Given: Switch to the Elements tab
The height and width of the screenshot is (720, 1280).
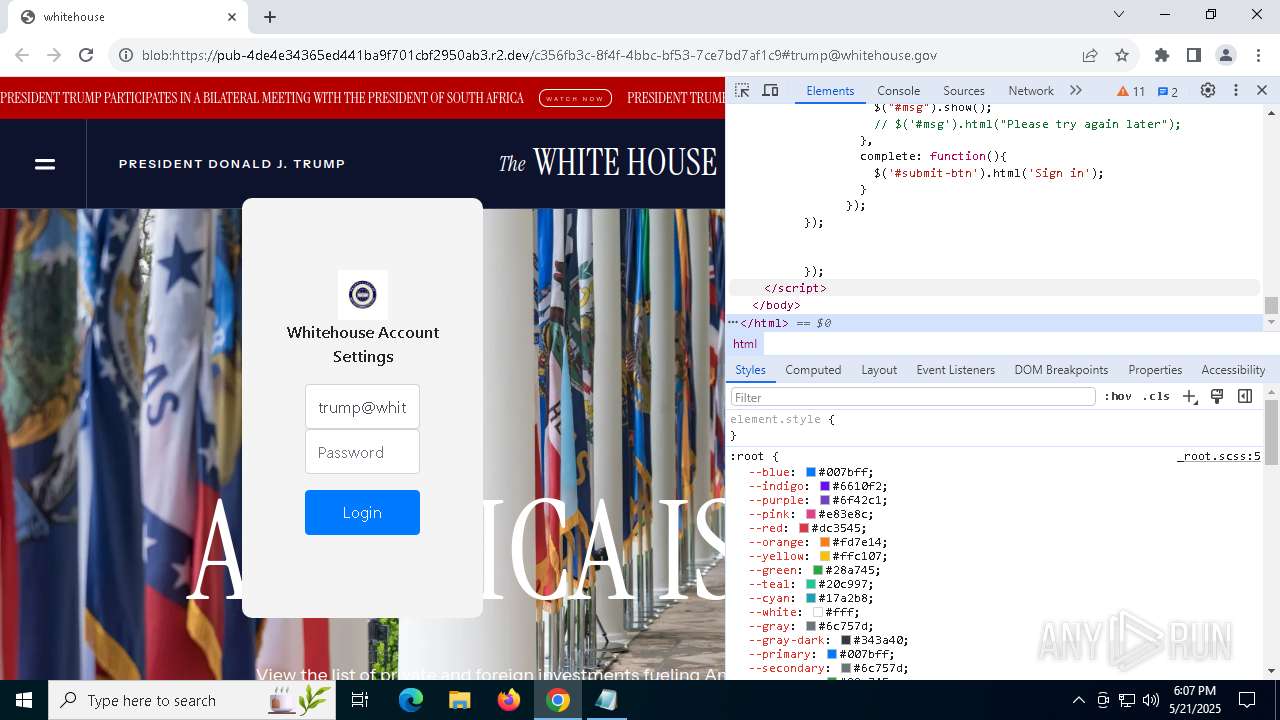Looking at the screenshot, I should pos(830,90).
